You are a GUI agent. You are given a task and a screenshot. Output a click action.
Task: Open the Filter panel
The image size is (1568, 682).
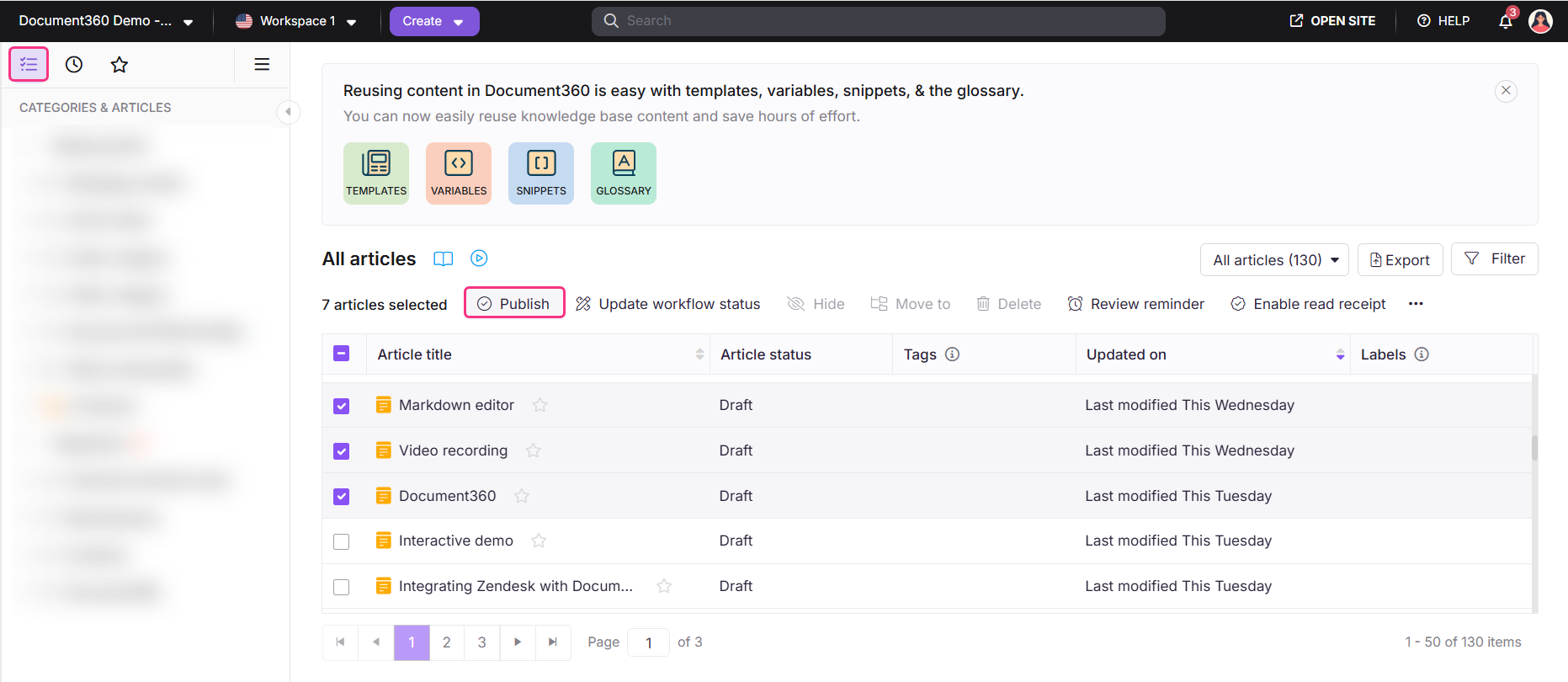point(1495,258)
